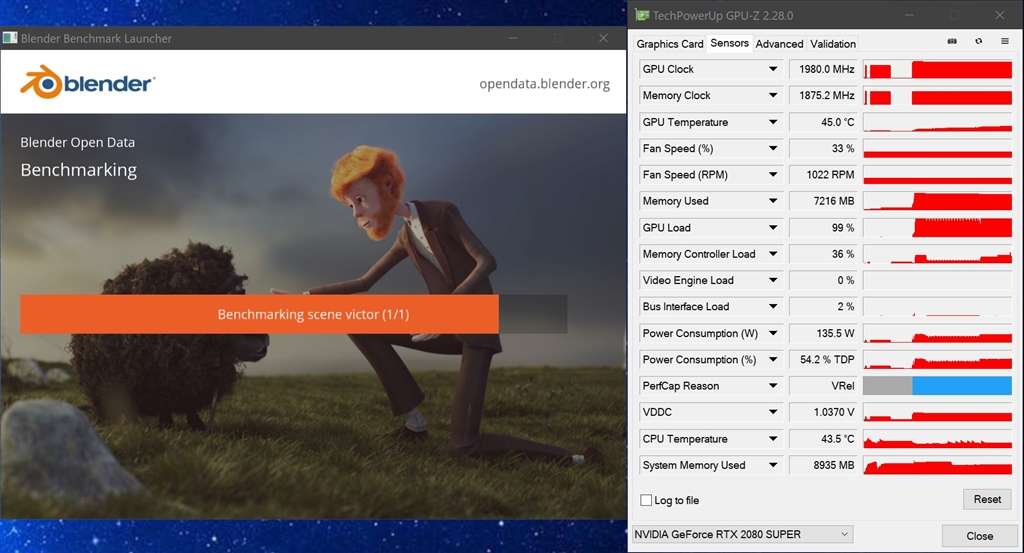The height and width of the screenshot is (553, 1024).
Task: Expand the GPU Temperature sensor dropdown
Action: [x=773, y=122]
